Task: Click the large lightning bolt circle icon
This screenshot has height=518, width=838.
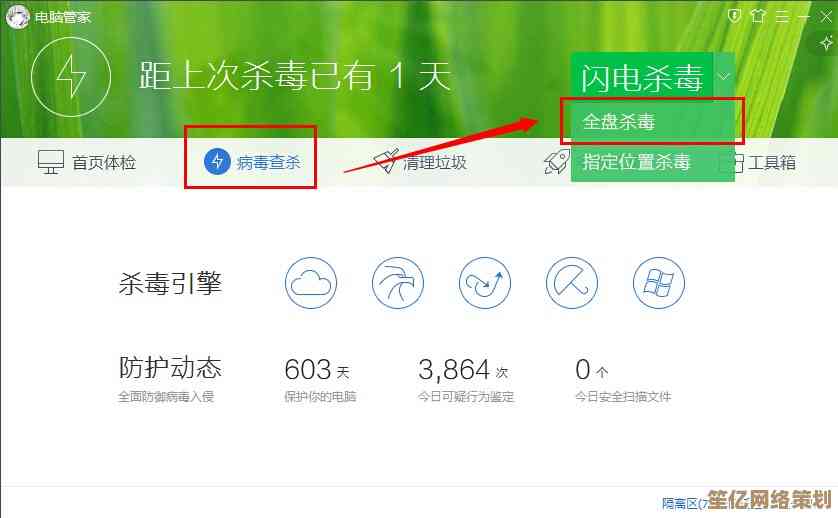Action: (x=70, y=76)
